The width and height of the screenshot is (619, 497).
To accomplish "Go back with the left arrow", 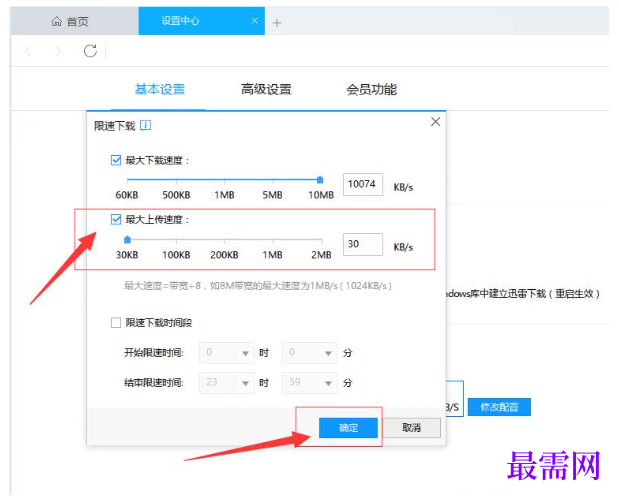I will [28, 51].
